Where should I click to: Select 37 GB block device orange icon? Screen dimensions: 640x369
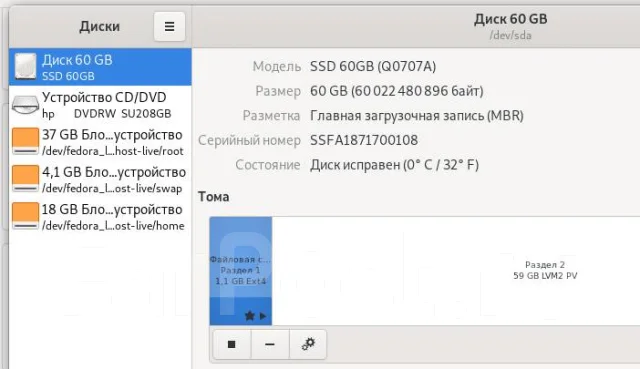[25, 141]
